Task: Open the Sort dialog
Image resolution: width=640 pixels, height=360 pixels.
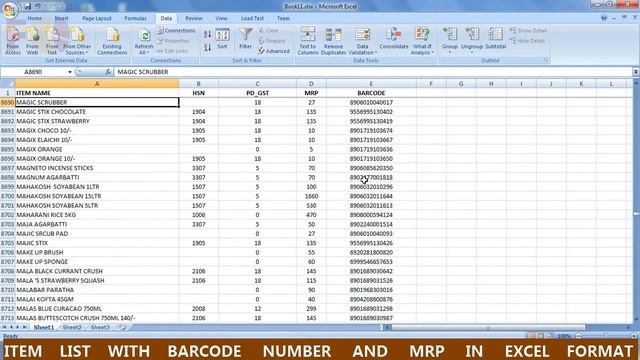Action: pyautogui.click(x=222, y=39)
